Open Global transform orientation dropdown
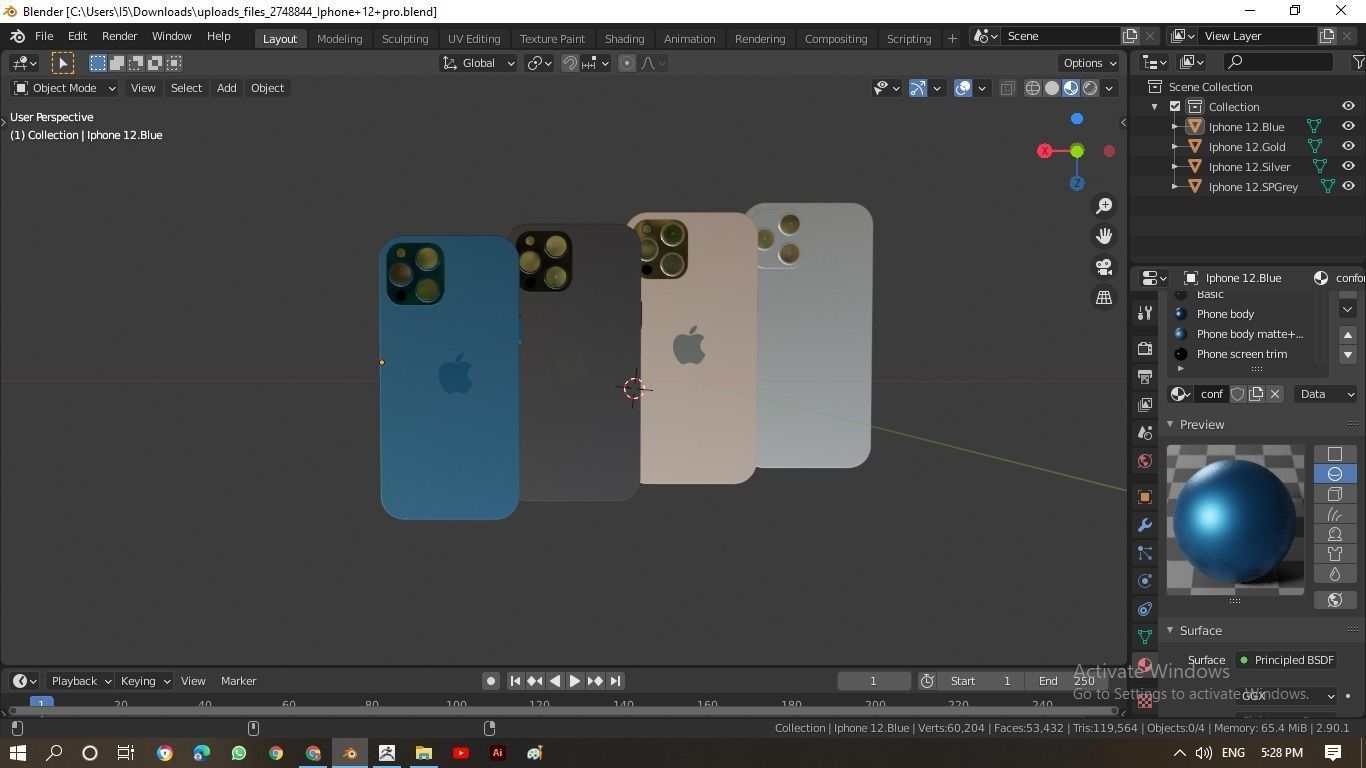This screenshot has width=1366, height=768. point(478,63)
